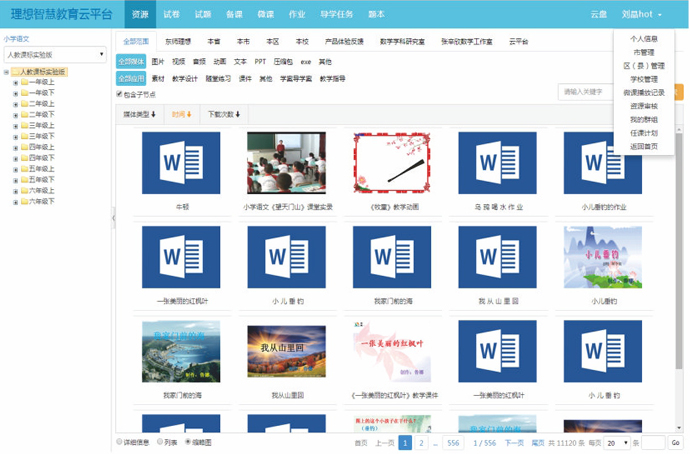Click the 下一页 pagination link

[514, 443]
